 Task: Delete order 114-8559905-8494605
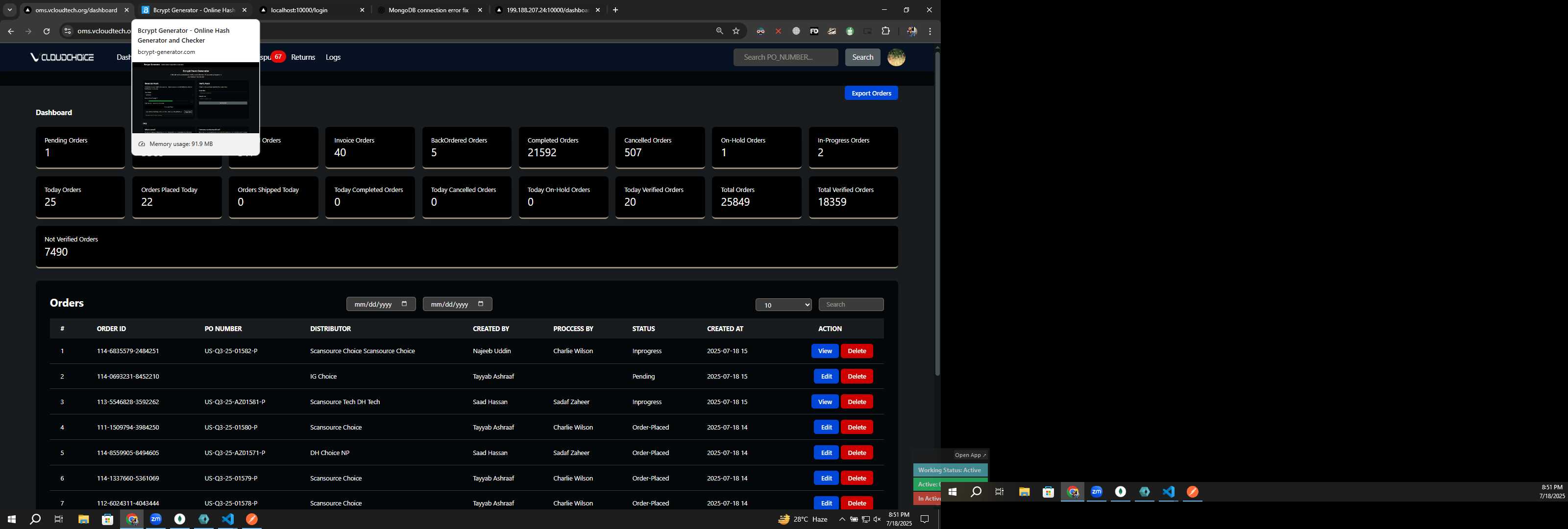[857, 453]
